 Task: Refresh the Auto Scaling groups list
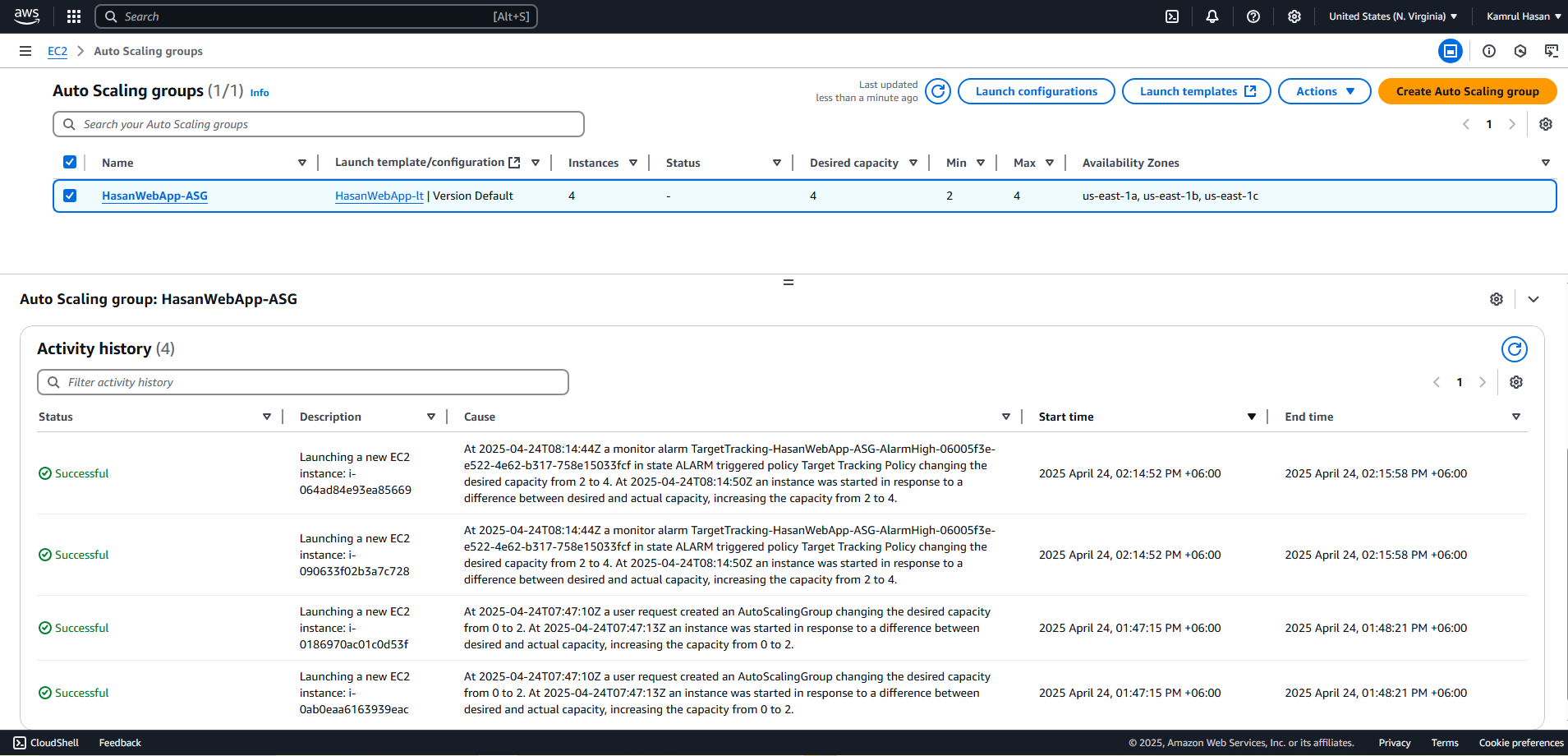tap(938, 91)
